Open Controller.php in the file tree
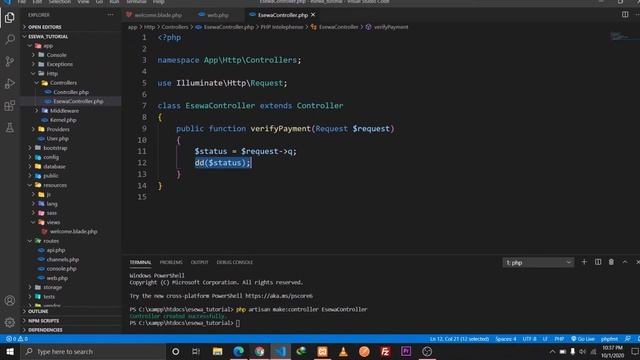 click(71, 92)
